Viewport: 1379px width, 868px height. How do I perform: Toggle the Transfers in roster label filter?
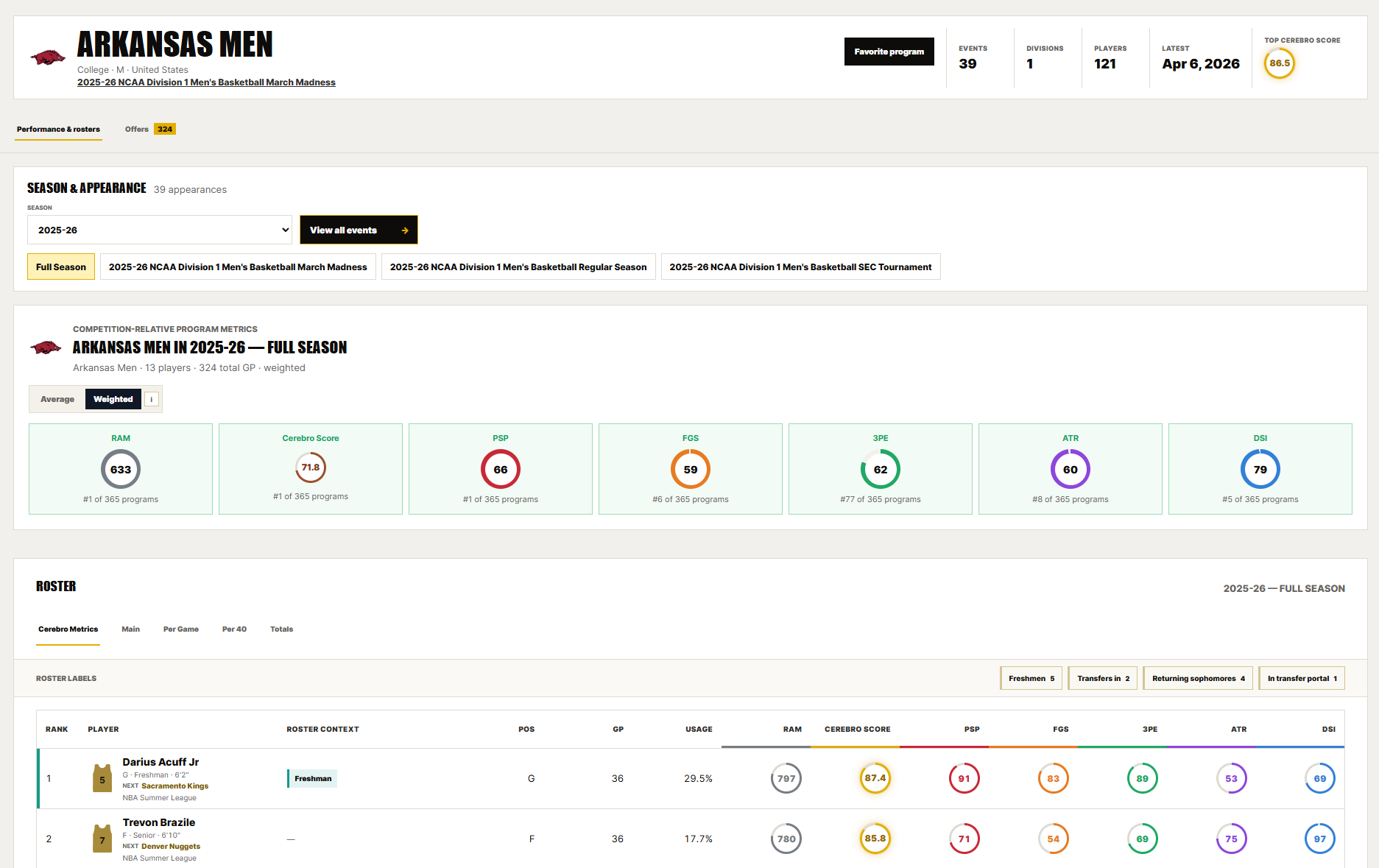point(1103,678)
